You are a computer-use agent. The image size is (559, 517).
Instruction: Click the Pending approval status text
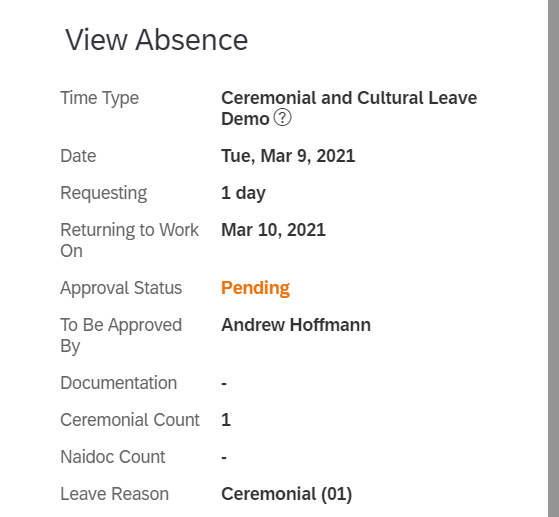point(255,288)
